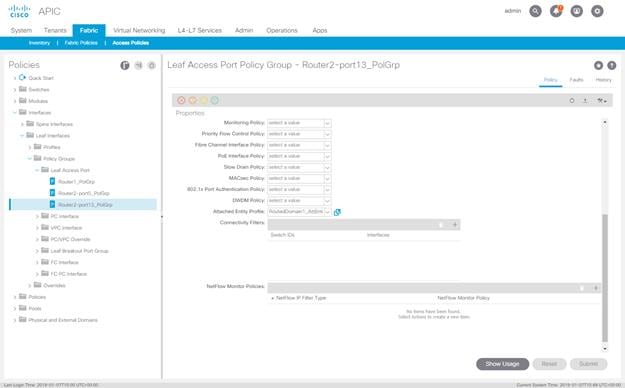Screen dimensions: 625x388
Task: Switch to the Faults tab
Action: [576, 80]
